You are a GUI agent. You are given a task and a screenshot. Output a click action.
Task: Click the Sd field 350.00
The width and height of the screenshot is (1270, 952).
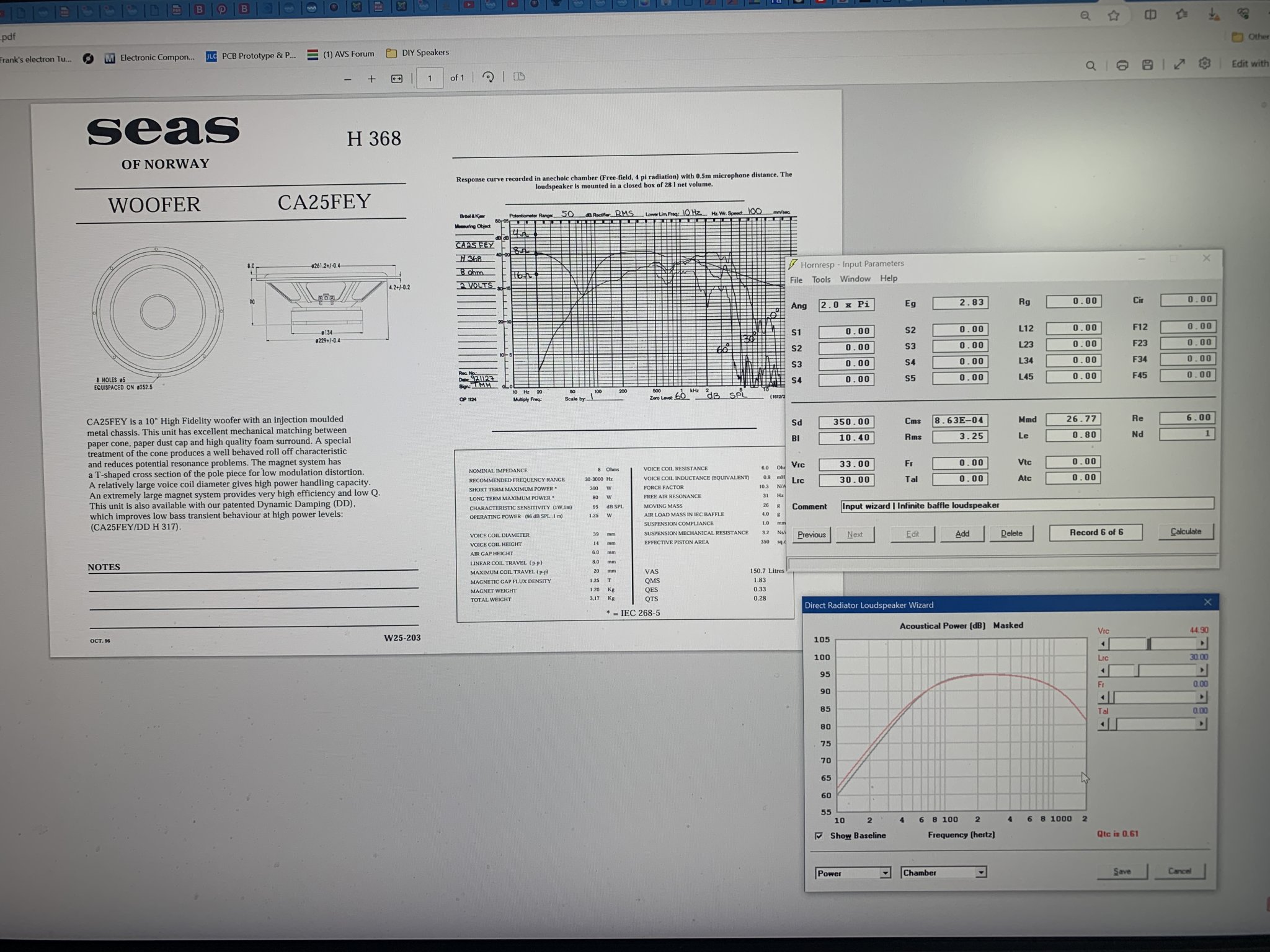pos(846,422)
